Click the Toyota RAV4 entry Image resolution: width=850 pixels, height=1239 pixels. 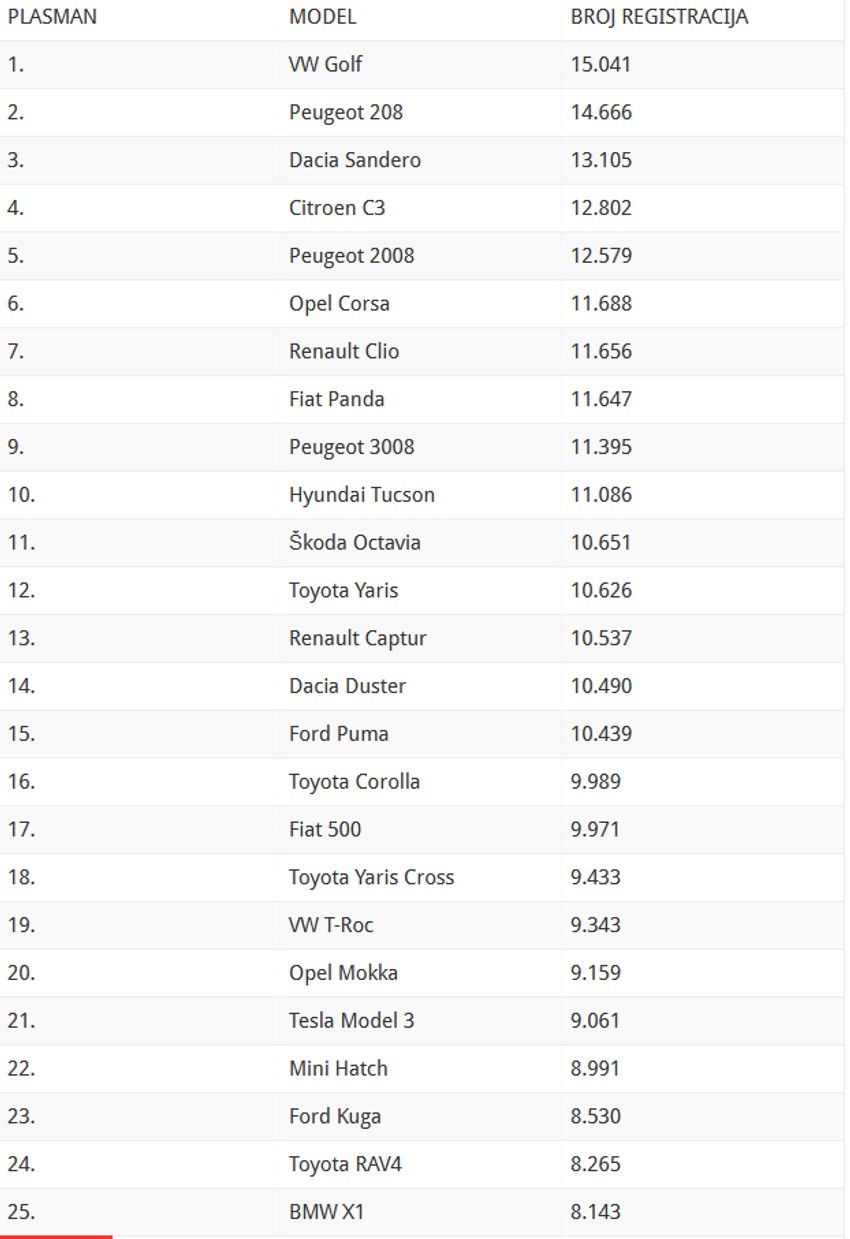(x=345, y=1164)
